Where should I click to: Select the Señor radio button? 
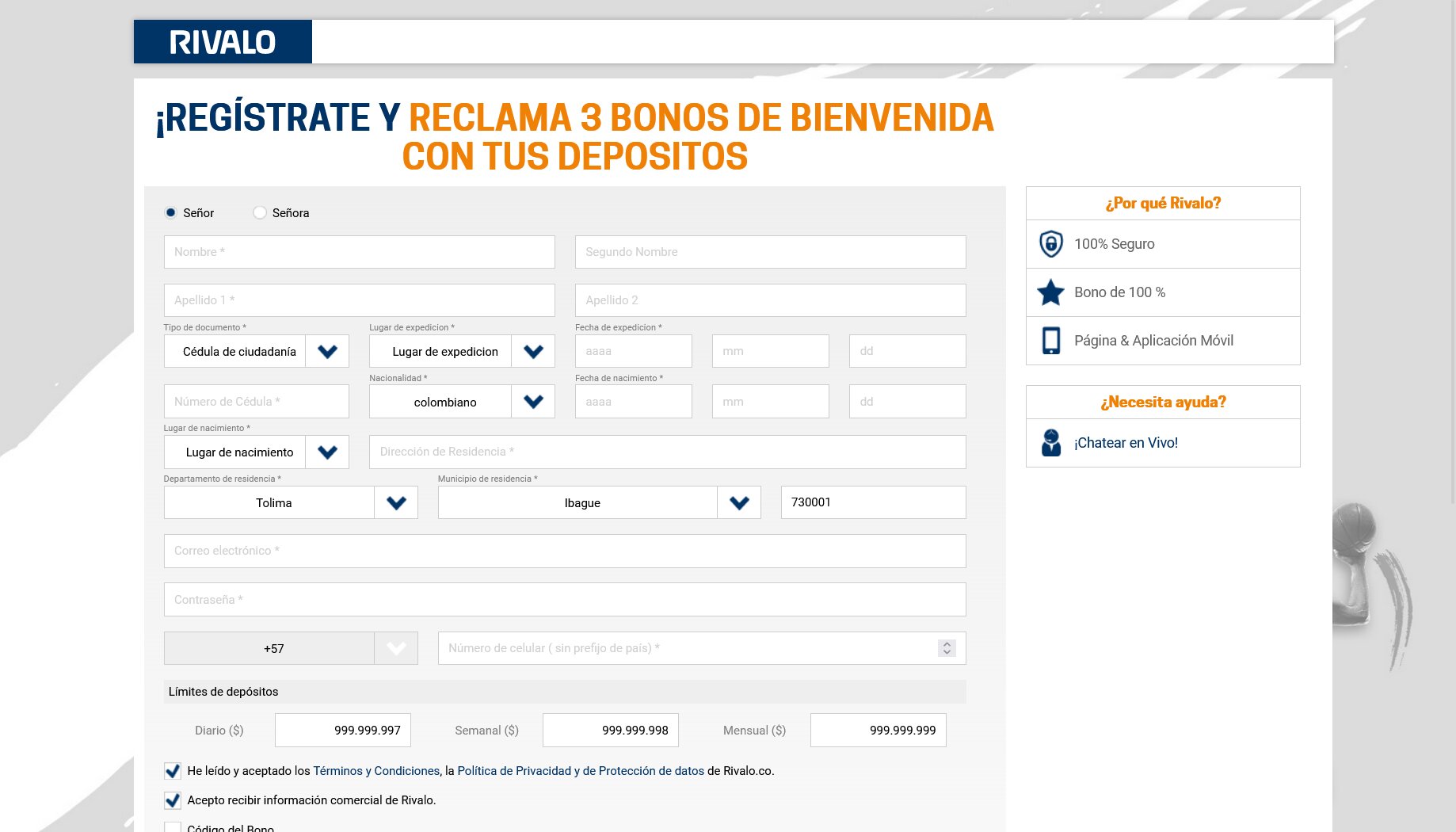coord(170,212)
